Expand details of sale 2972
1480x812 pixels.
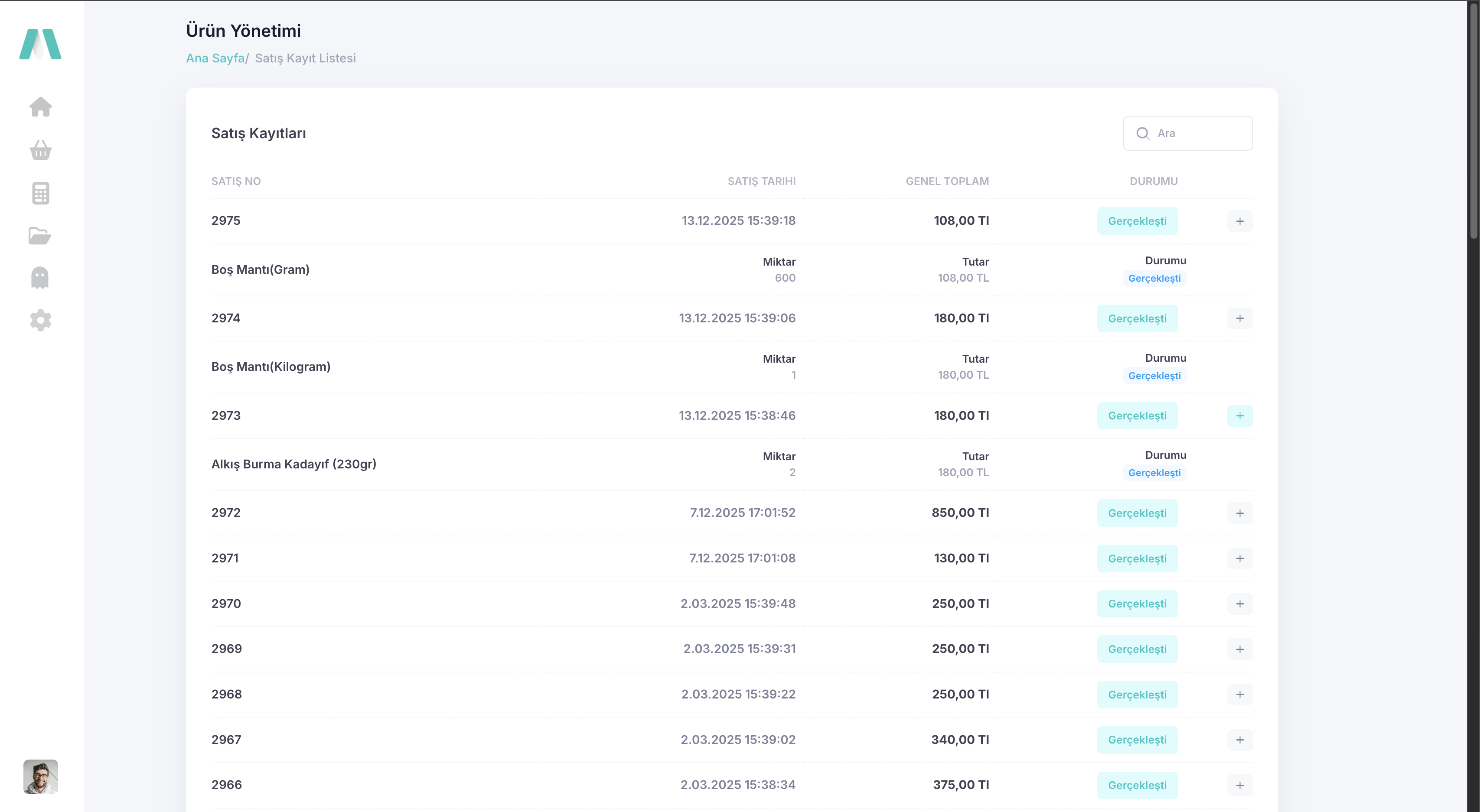point(1240,513)
